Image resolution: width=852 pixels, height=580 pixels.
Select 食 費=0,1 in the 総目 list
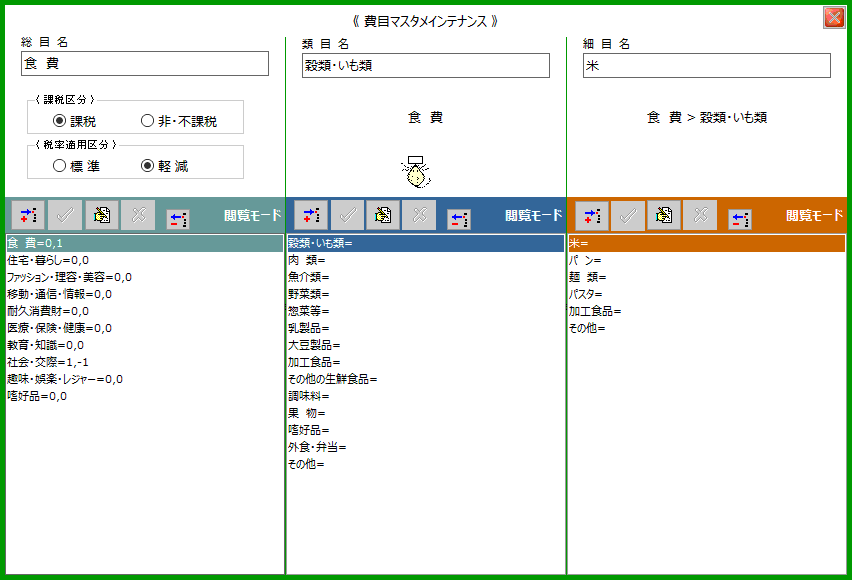tap(145, 243)
